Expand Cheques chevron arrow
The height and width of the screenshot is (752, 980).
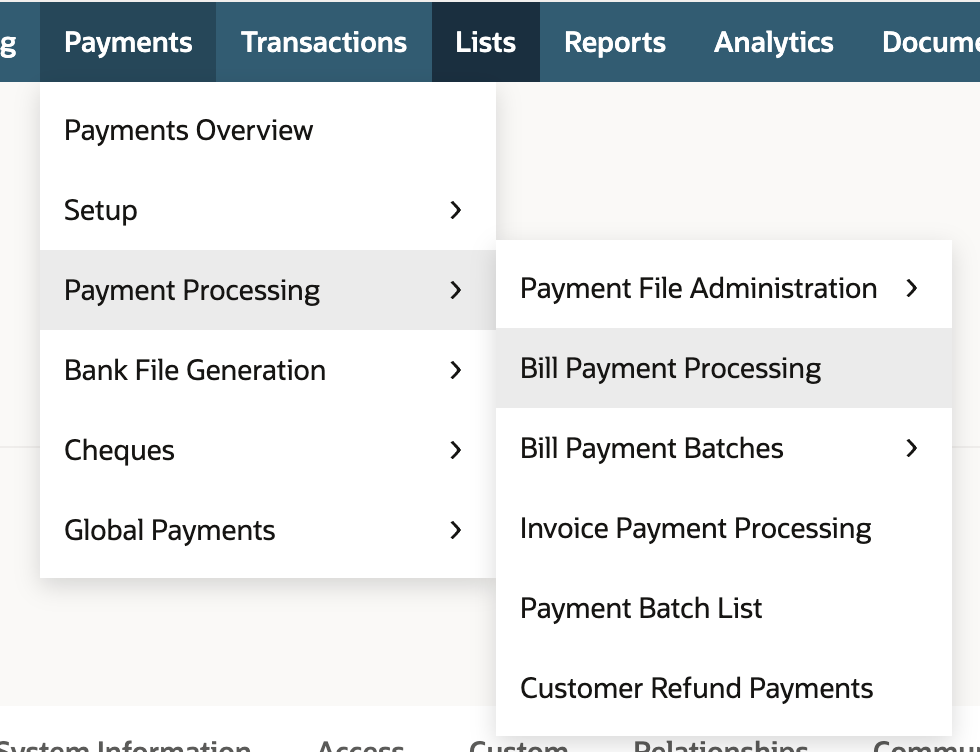tap(456, 450)
